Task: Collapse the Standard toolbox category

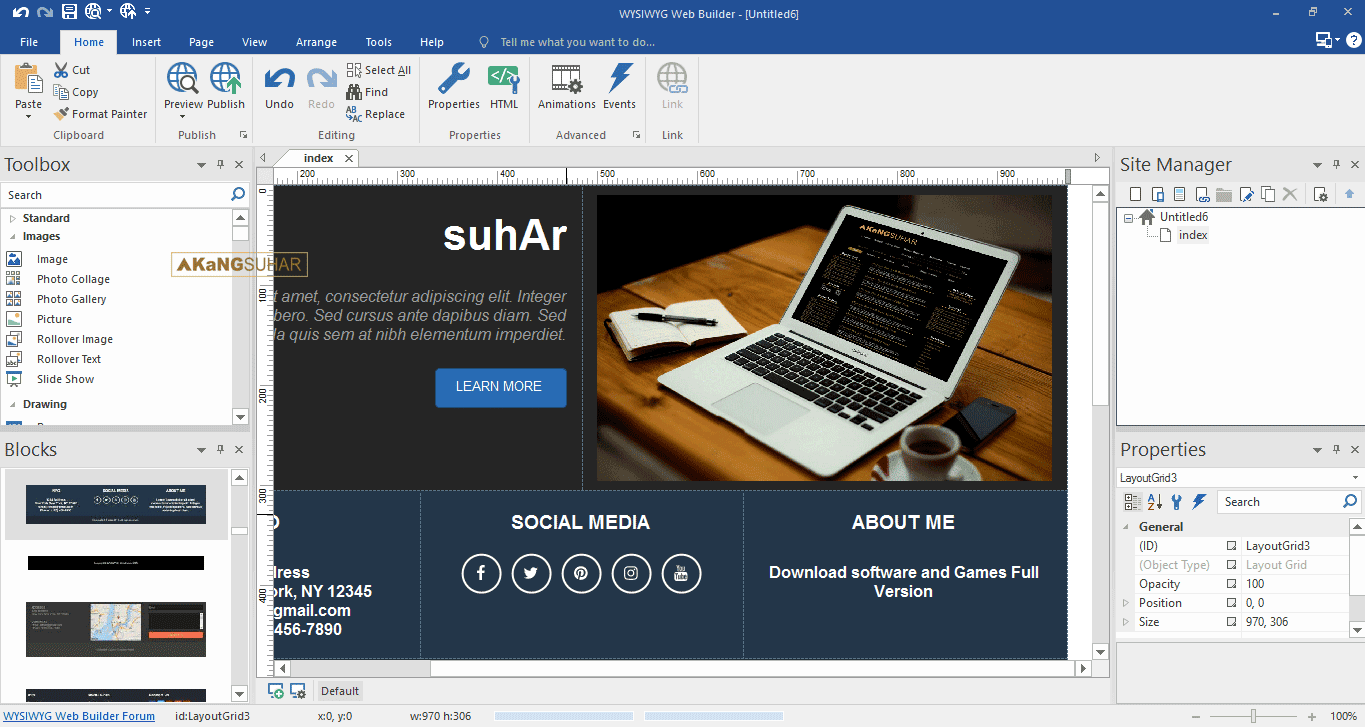Action: (x=12, y=218)
